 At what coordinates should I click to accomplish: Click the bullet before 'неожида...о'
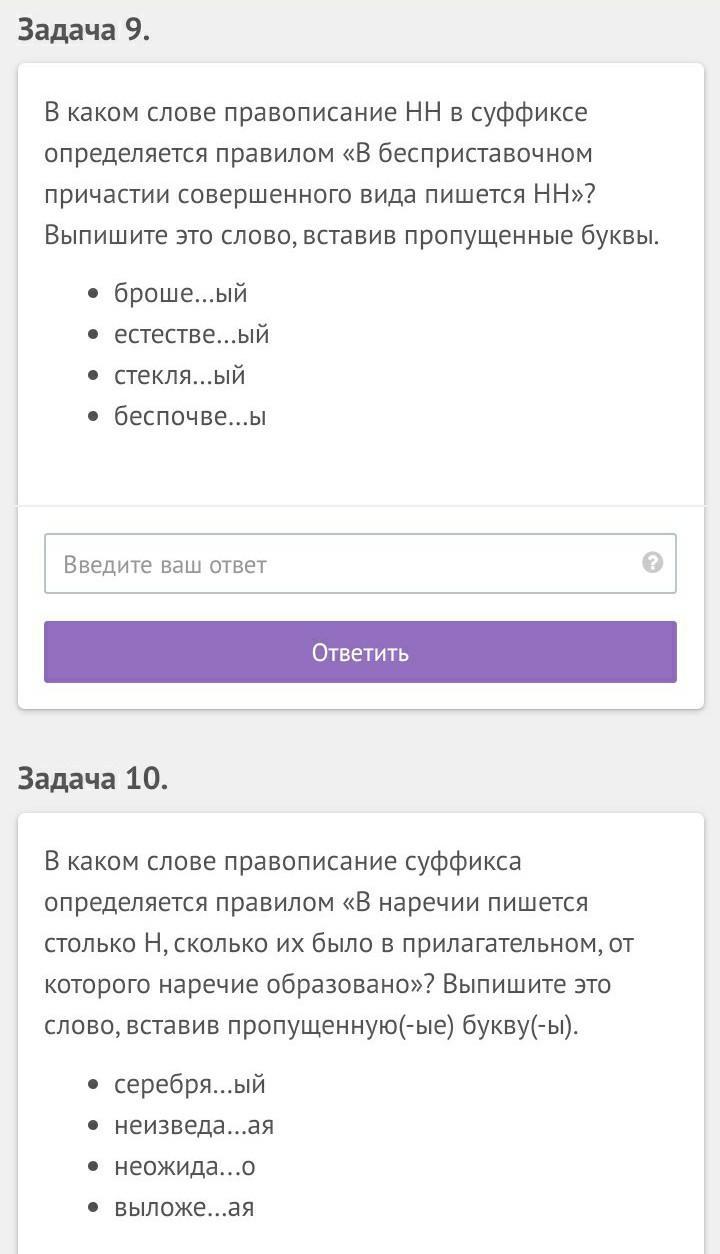[x=94, y=1168]
